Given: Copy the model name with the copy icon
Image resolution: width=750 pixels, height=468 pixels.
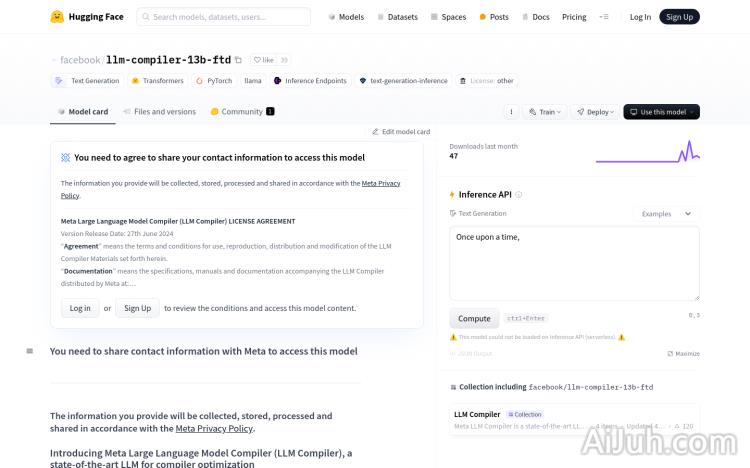Looking at the screenshot, I should (238, 60).
